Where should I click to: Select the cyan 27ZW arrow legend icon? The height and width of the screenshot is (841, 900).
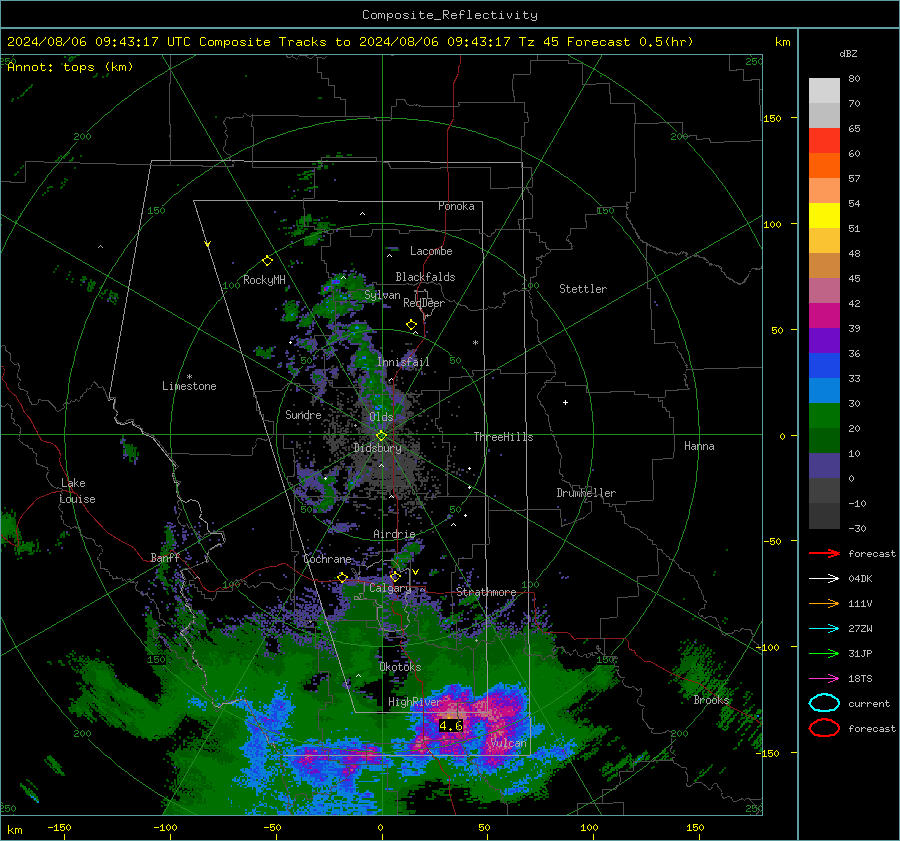click(x=824, y=629)
